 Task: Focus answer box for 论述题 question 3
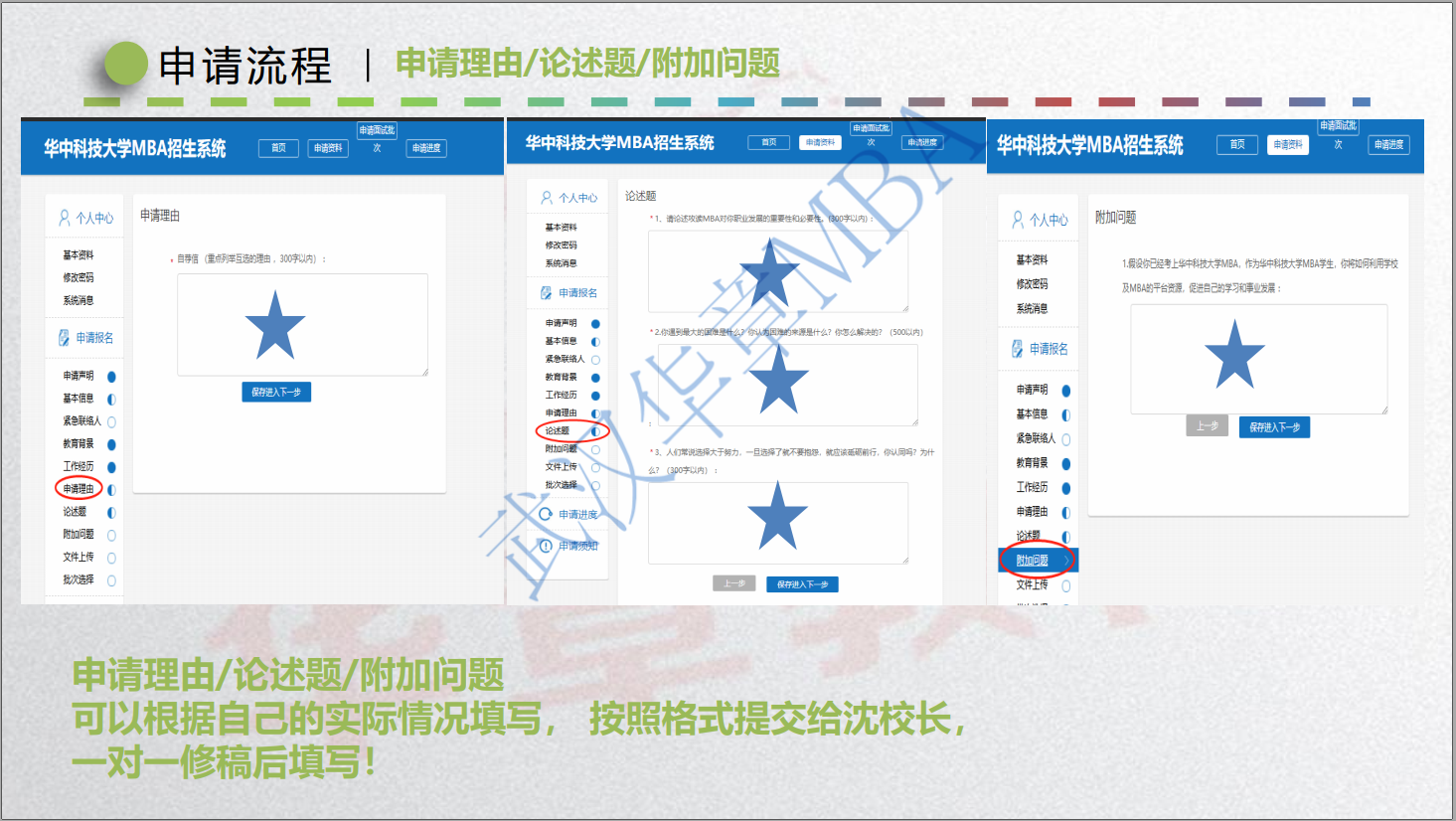[778, 523]
